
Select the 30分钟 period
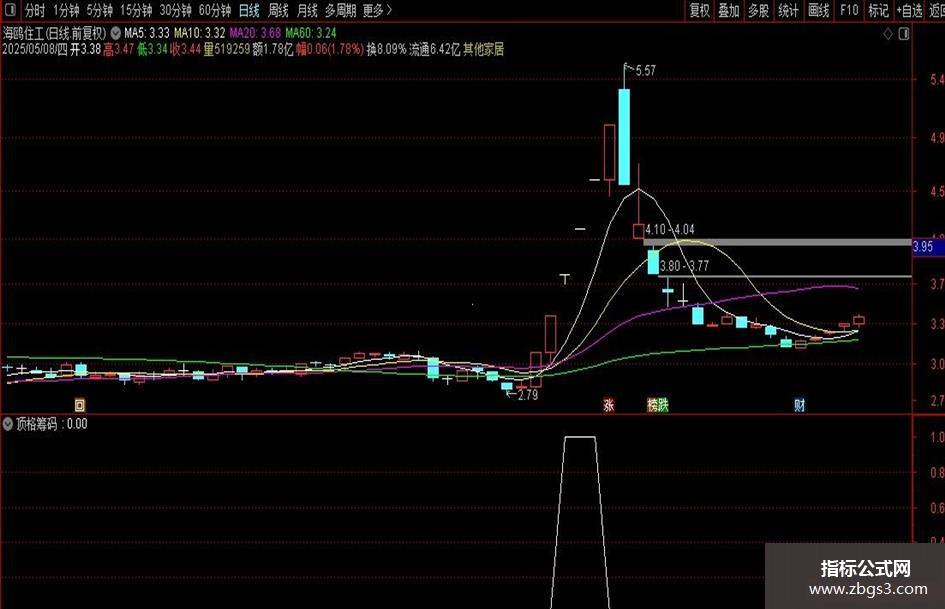(175, 10)
